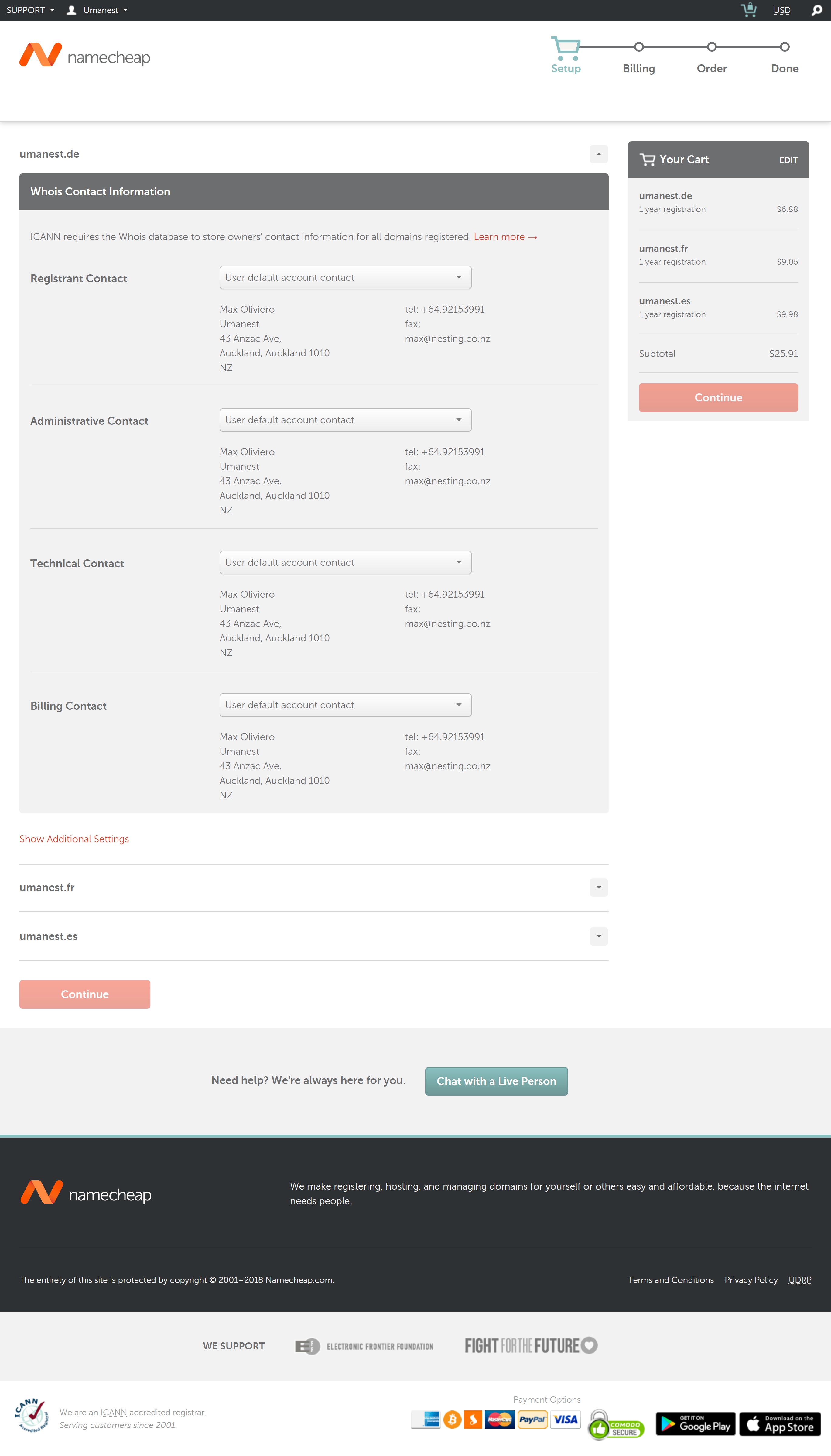The image size is (831, 1456).
Task: Click umanest.es section heading
Action: 49,936
